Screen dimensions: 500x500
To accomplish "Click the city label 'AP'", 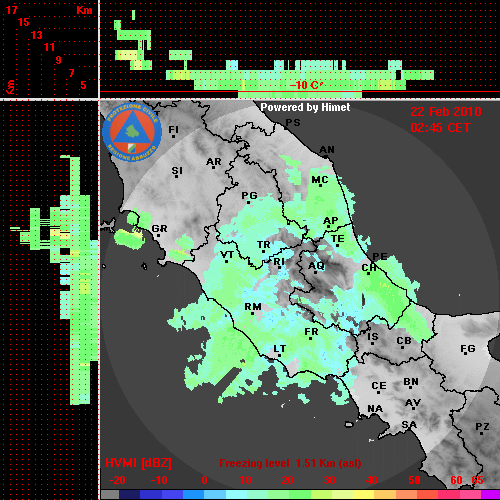I will pos(330,221).
